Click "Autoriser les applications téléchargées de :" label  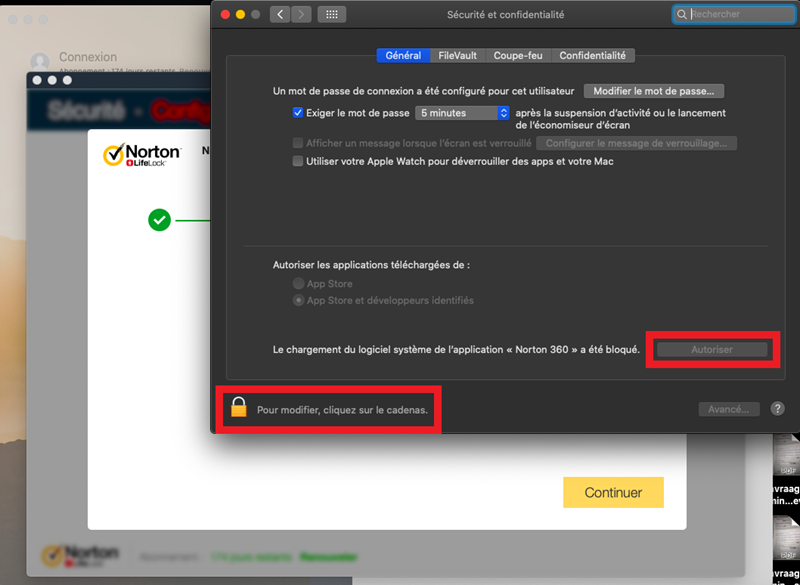(x=371, y=265)
